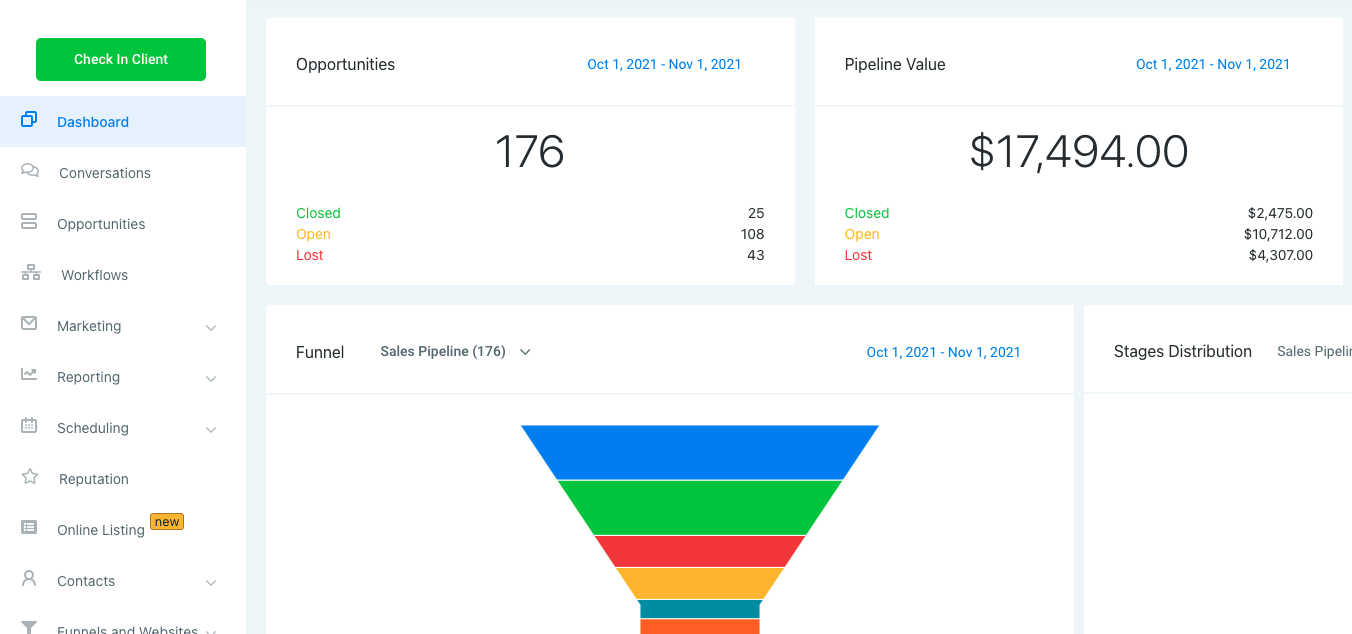Click the lost count 43
This screenshot has width=1352, height=634.
(x=756, y=255)
